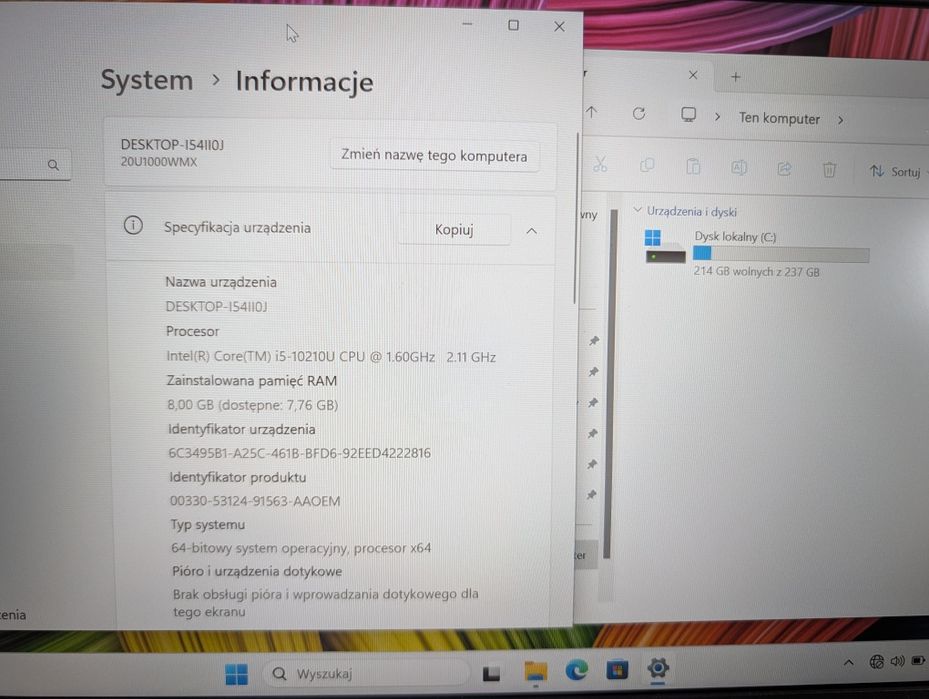Click the Rename icon in Explorer toolbar
The height and width of the screenshot is (699, 929).
point(738,168)
